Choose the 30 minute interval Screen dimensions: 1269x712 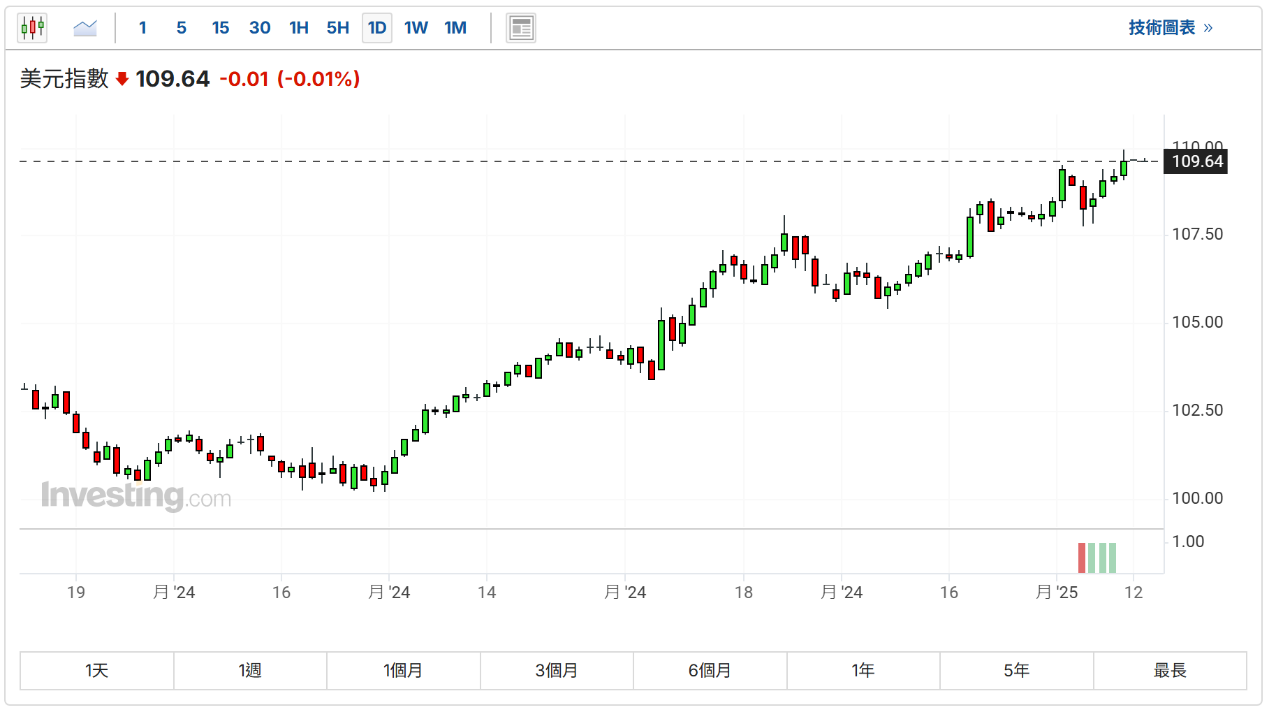point(260,28)
